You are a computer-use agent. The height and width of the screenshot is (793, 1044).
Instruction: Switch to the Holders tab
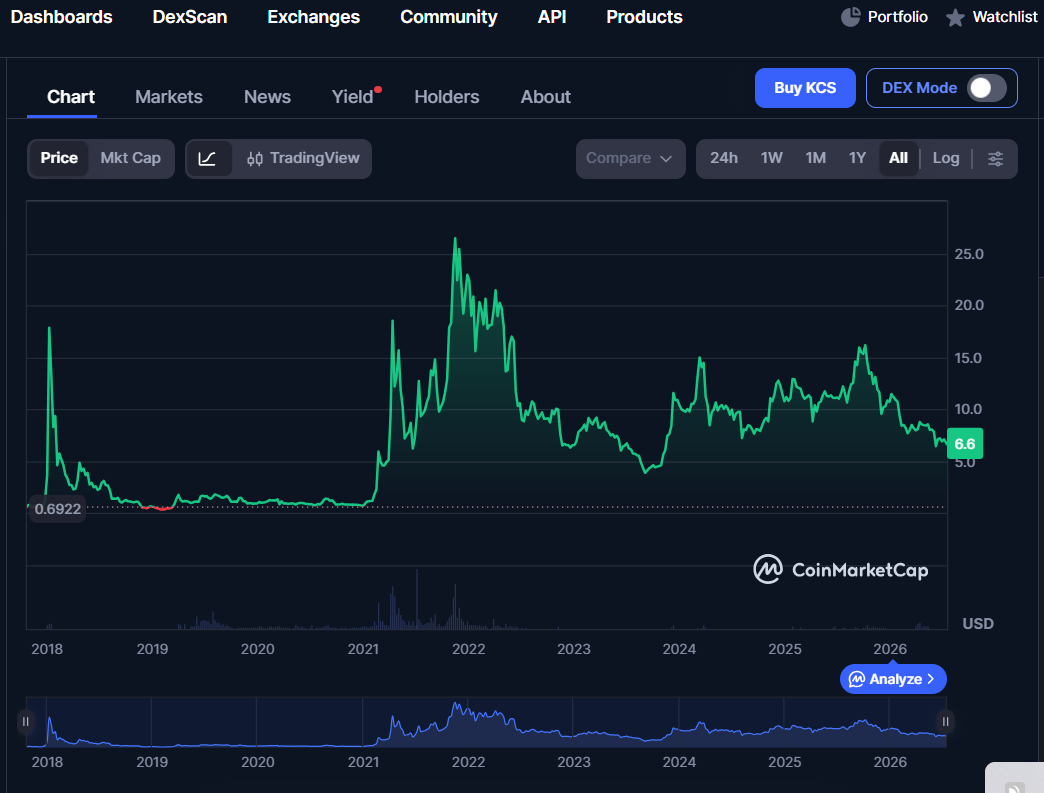point(447,97)
